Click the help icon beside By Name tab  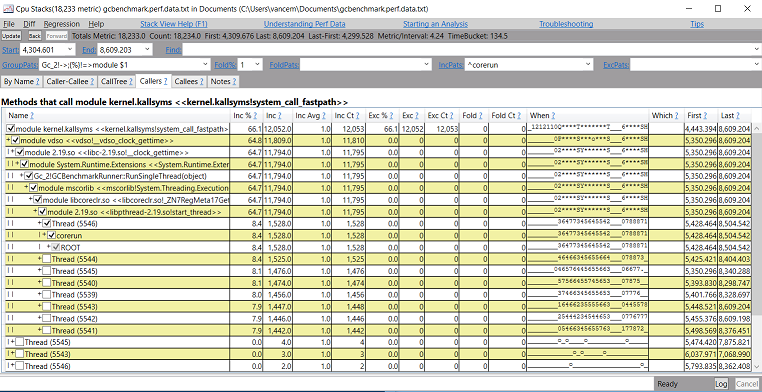tap(37, 82)
